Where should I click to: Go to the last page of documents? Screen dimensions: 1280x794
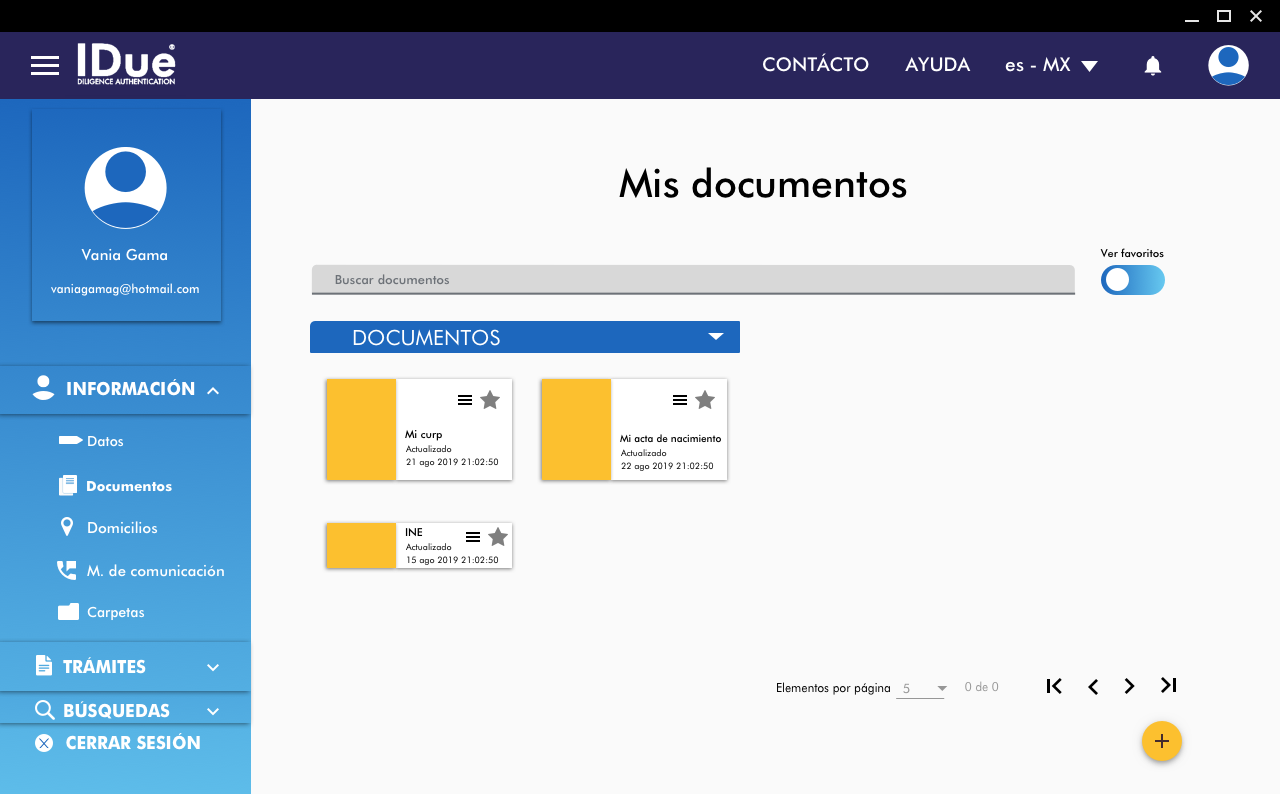(1168, 686)
